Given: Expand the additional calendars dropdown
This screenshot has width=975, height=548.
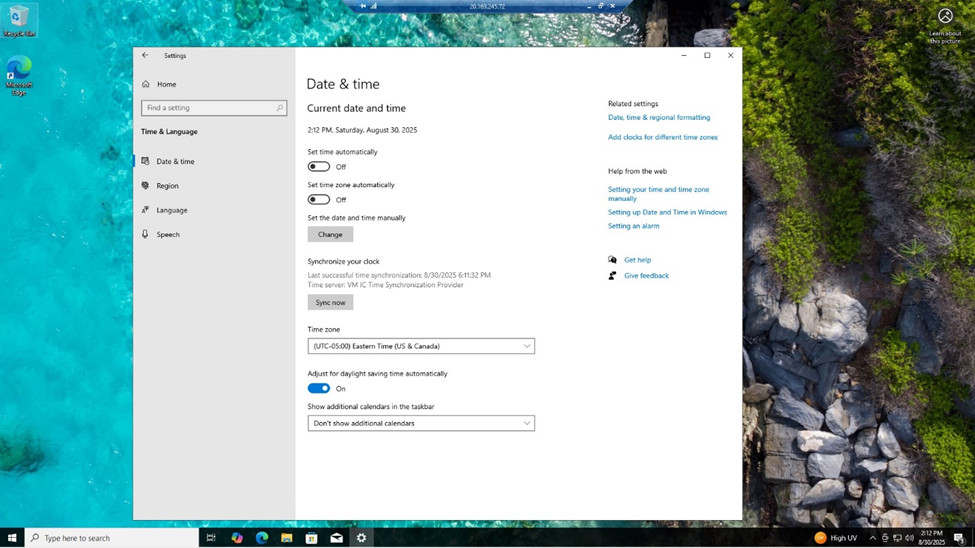Looking at the screenshot, I should pyautogui.click(x=421, y=423).
